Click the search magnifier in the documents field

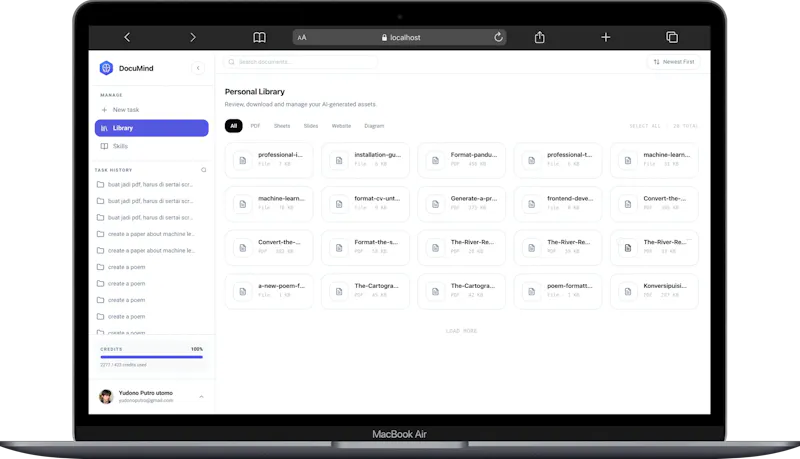pyautogui.click(x=232, y=62)
